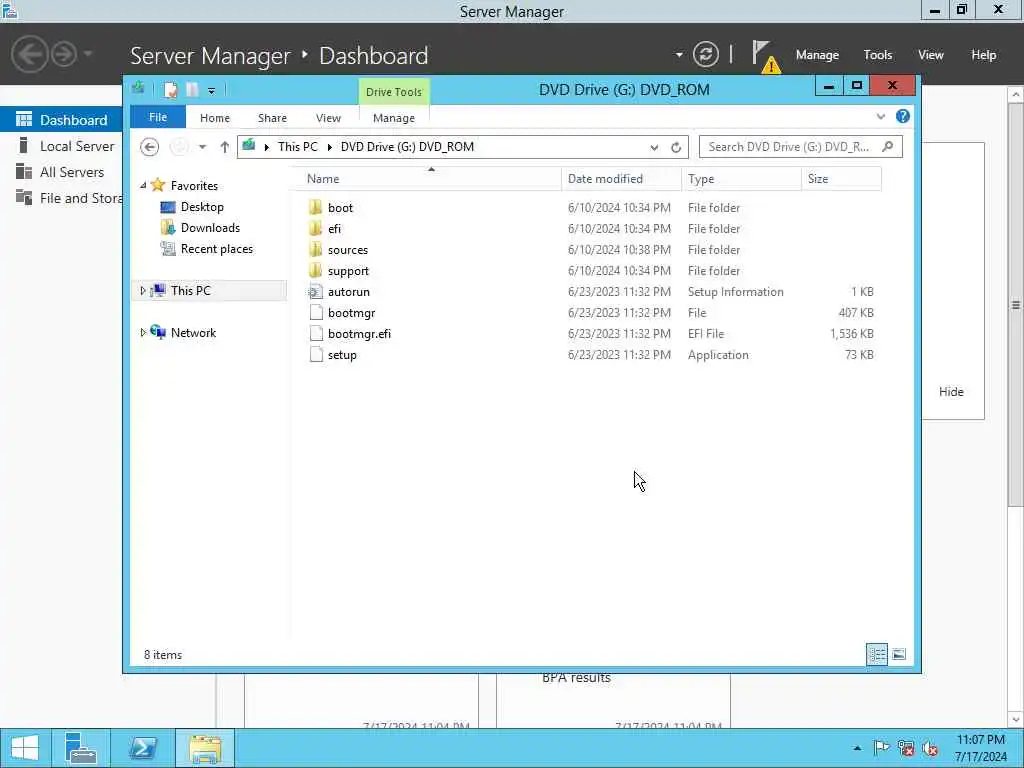Click the search magnifier icon
1024x768 pixels.
[888, 147]
